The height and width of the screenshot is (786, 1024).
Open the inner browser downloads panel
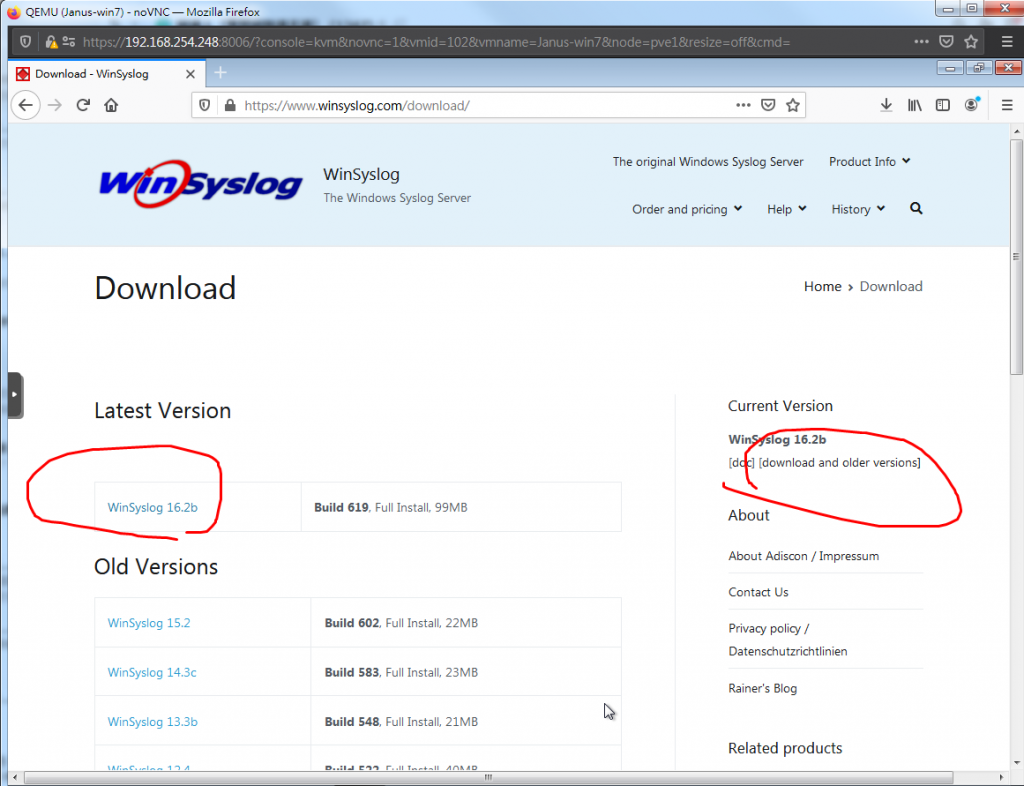point(886,105)
